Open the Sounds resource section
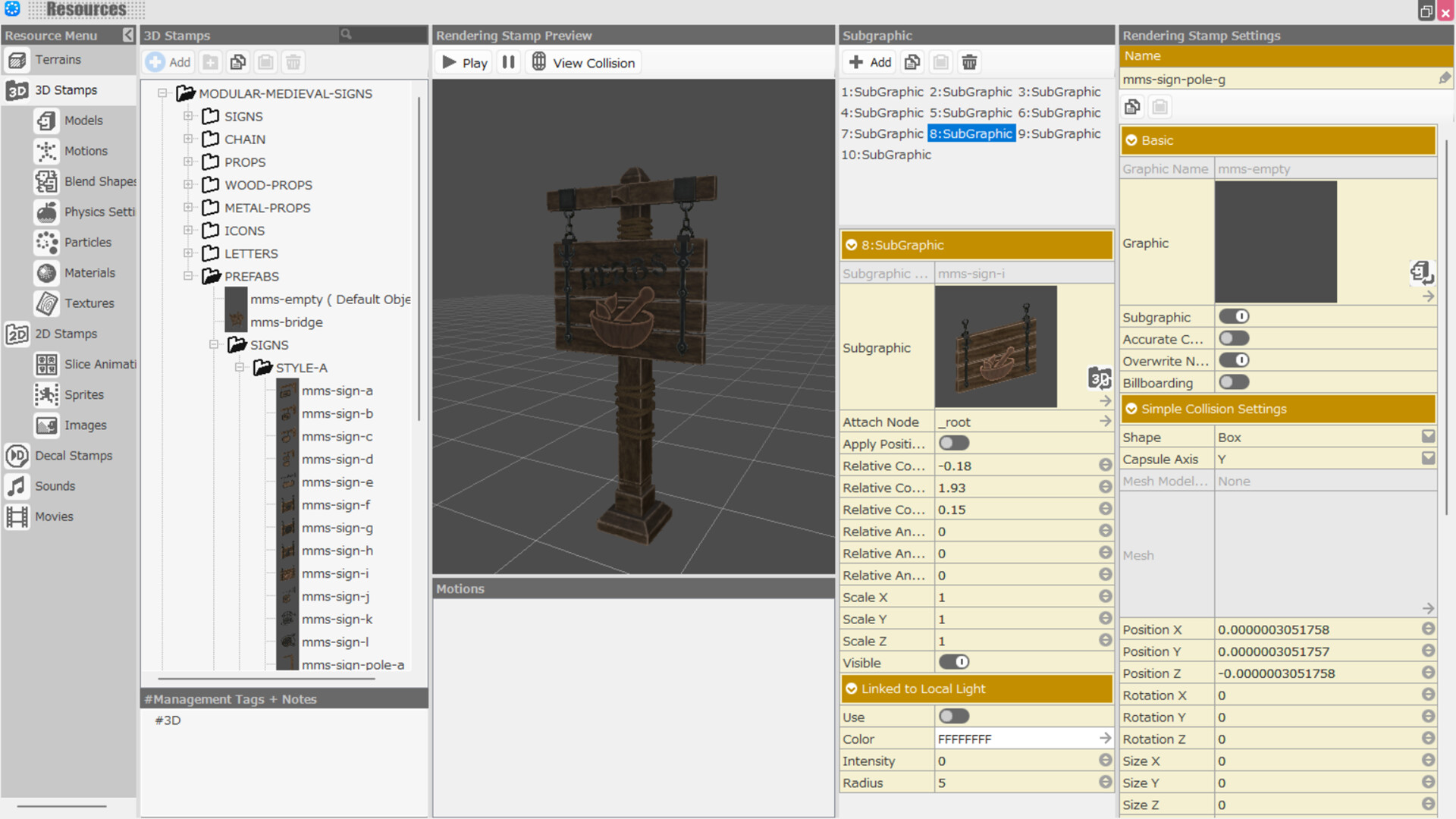 (17, 486)
